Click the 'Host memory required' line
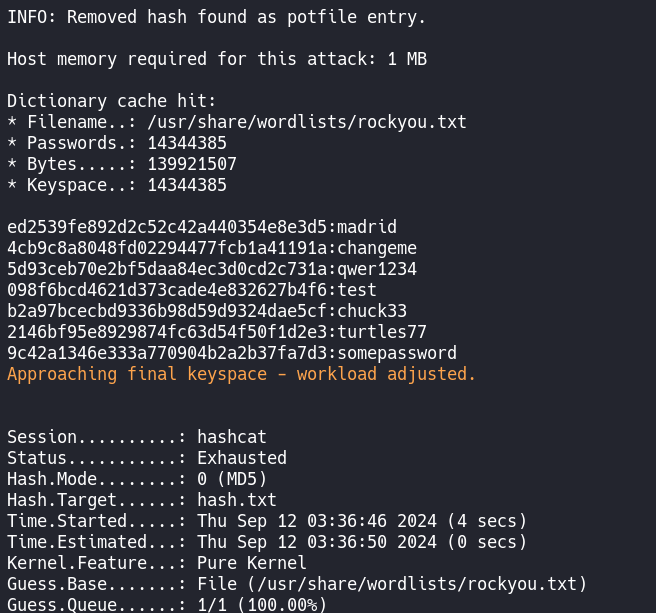The image size is (656, 613). [x=216, y=59]
